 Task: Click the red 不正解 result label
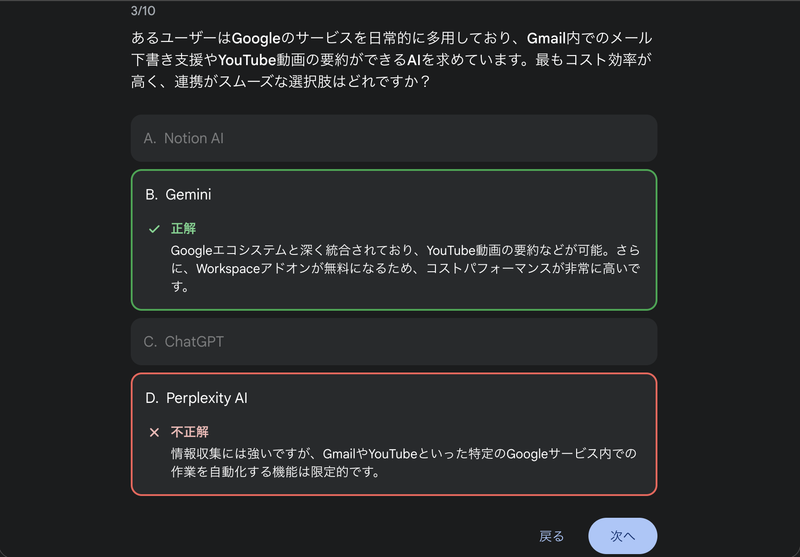(x=189, y=432)
